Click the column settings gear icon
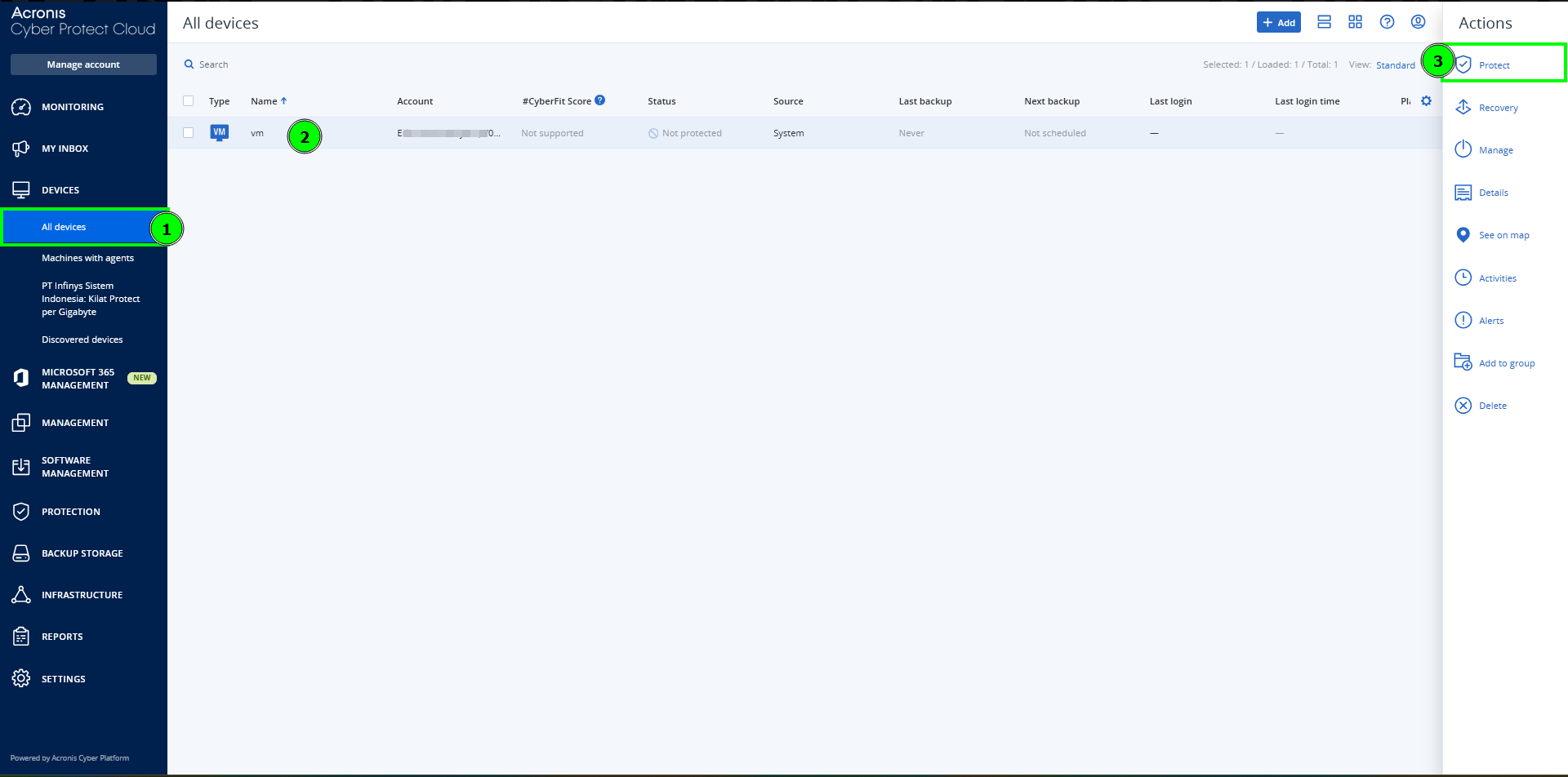The width and height of the screenshot is (1568, 777). tap(1426, 101)
